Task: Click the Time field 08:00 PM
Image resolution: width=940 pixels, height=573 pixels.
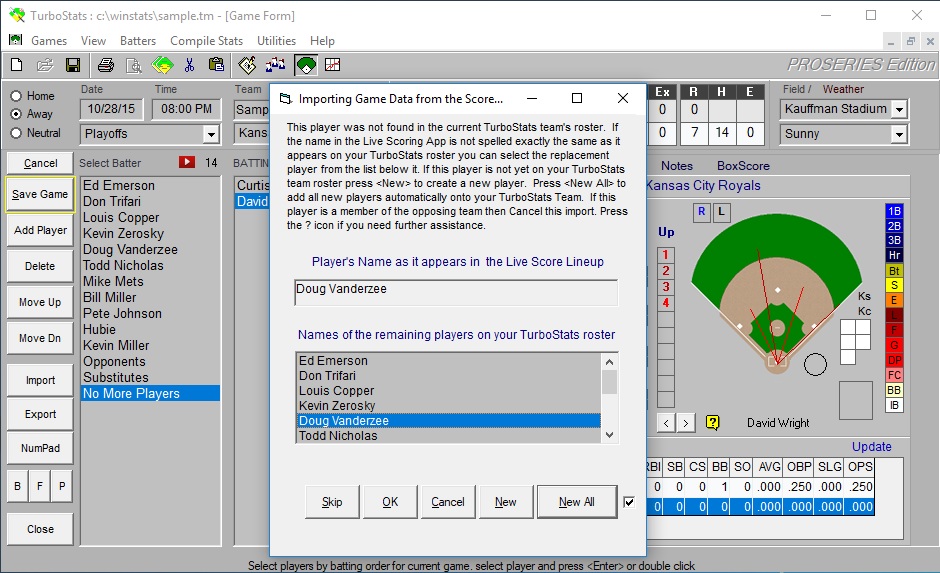Action: pyautogui.click(x=186, y=109)
